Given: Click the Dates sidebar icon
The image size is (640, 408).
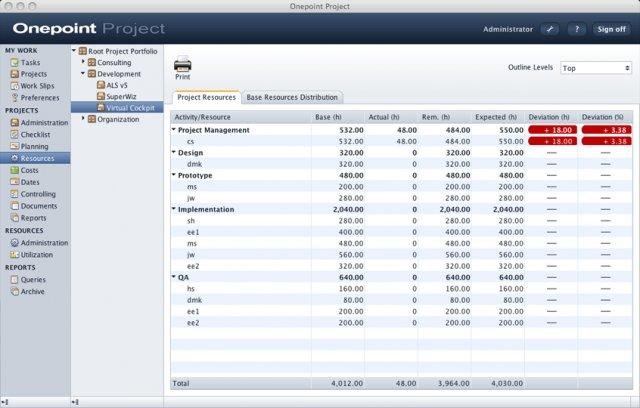Looking at the screenshot, I should pos(15,182).
